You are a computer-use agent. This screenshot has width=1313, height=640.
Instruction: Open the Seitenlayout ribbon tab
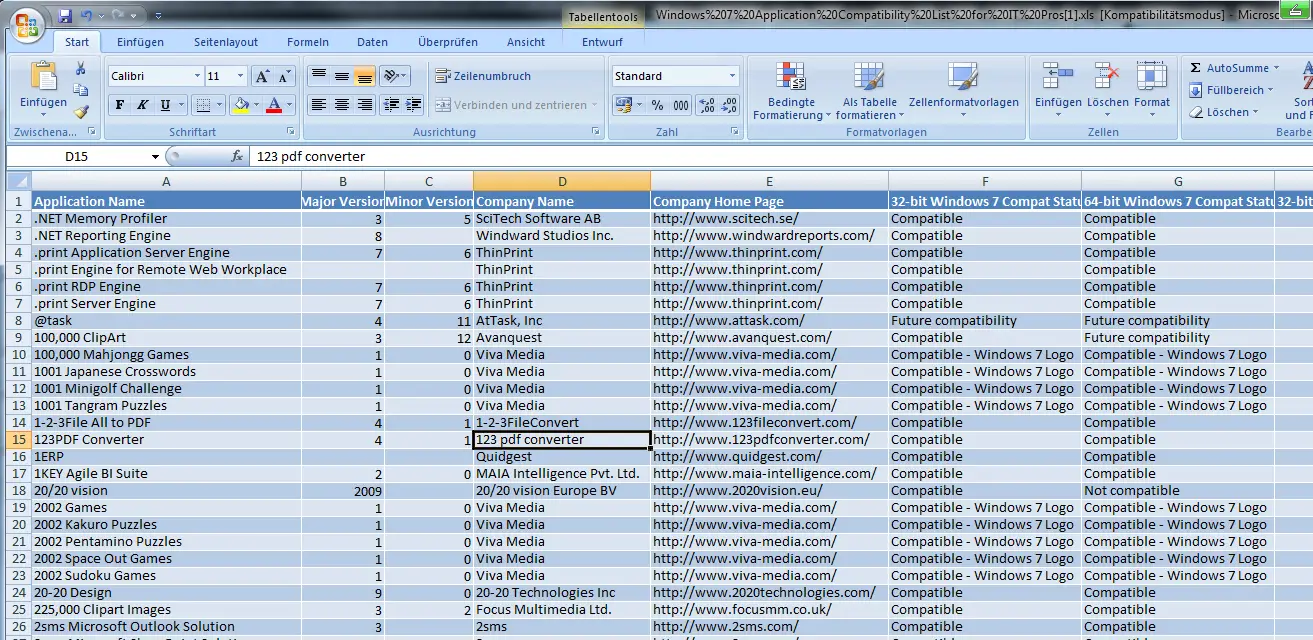coord(225,42)
